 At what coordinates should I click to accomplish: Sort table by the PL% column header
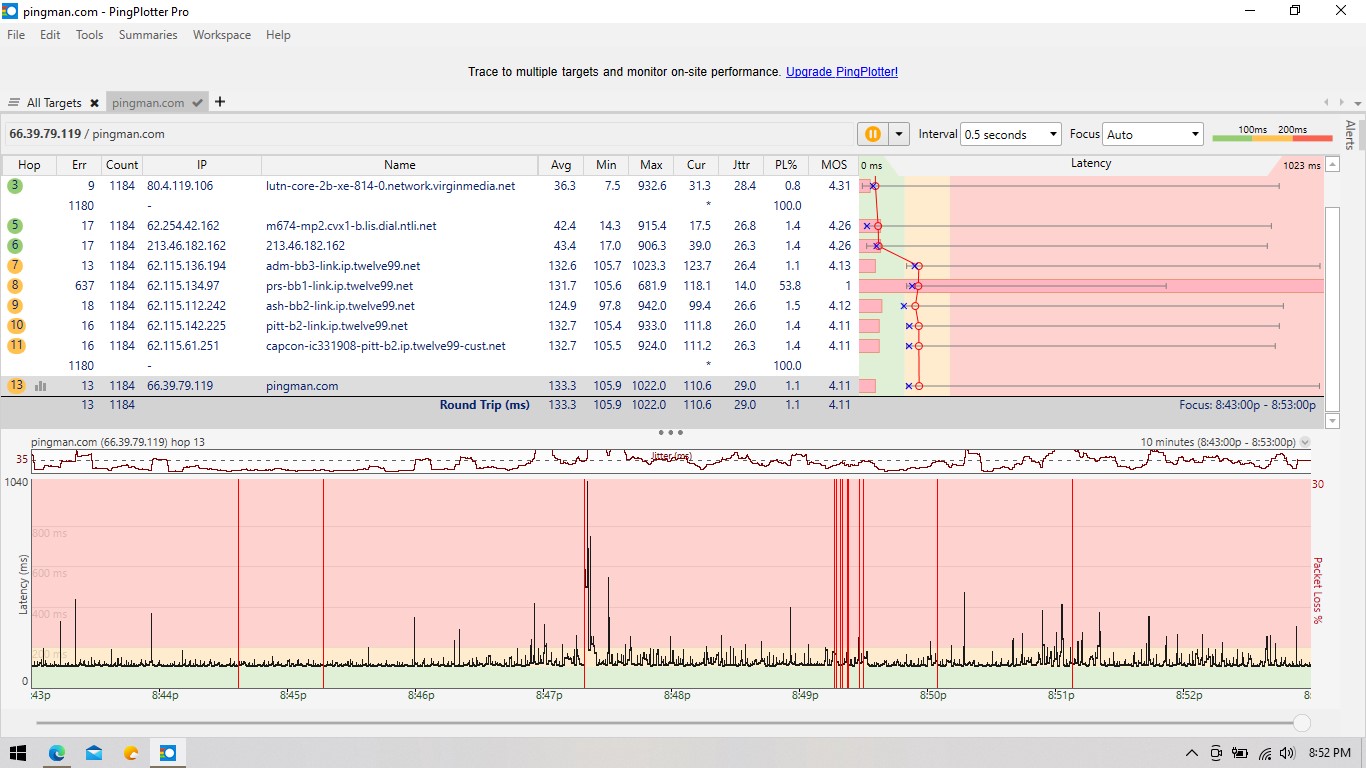tap(786, 165)
